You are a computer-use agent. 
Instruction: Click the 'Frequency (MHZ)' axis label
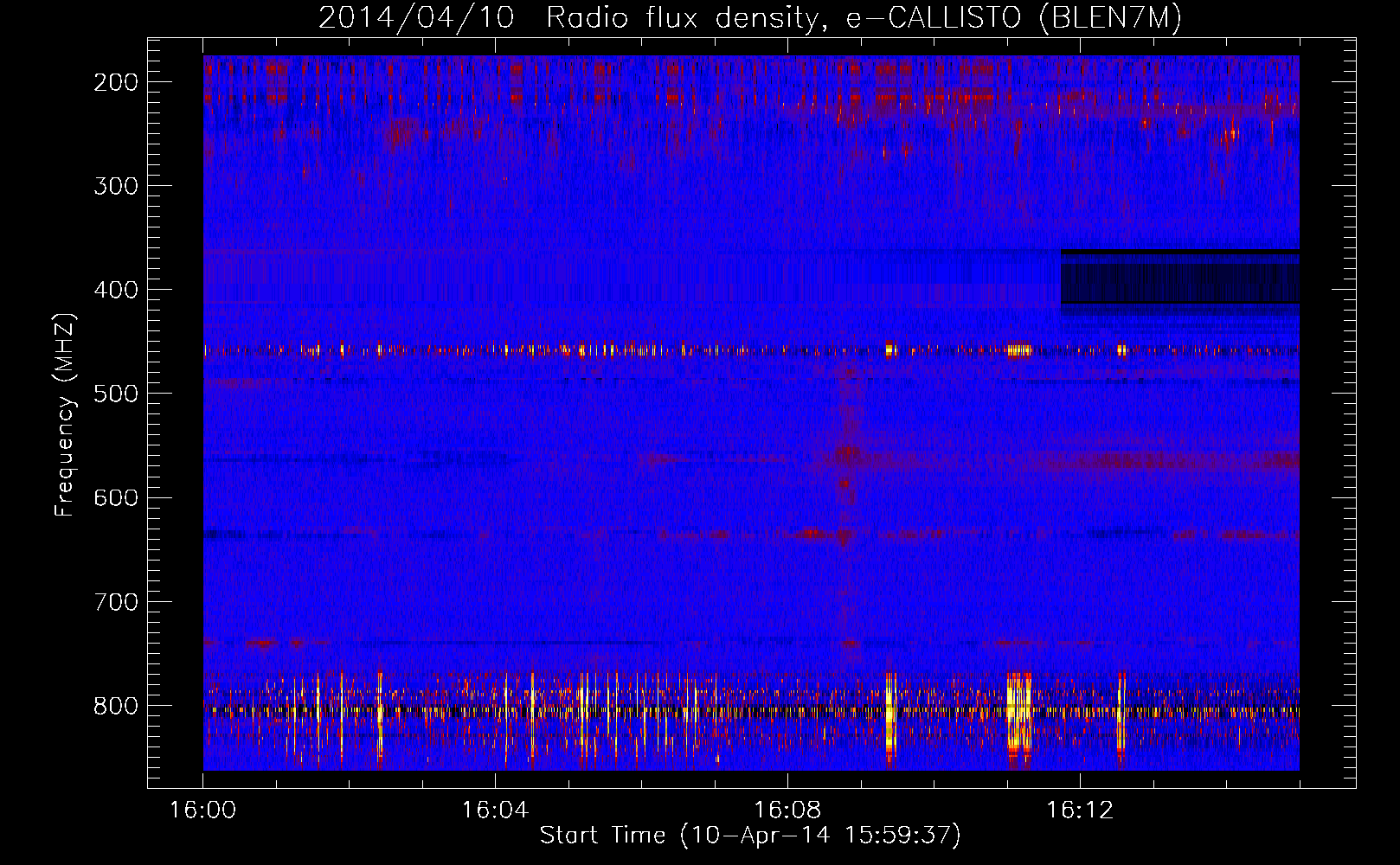[65, 414]
